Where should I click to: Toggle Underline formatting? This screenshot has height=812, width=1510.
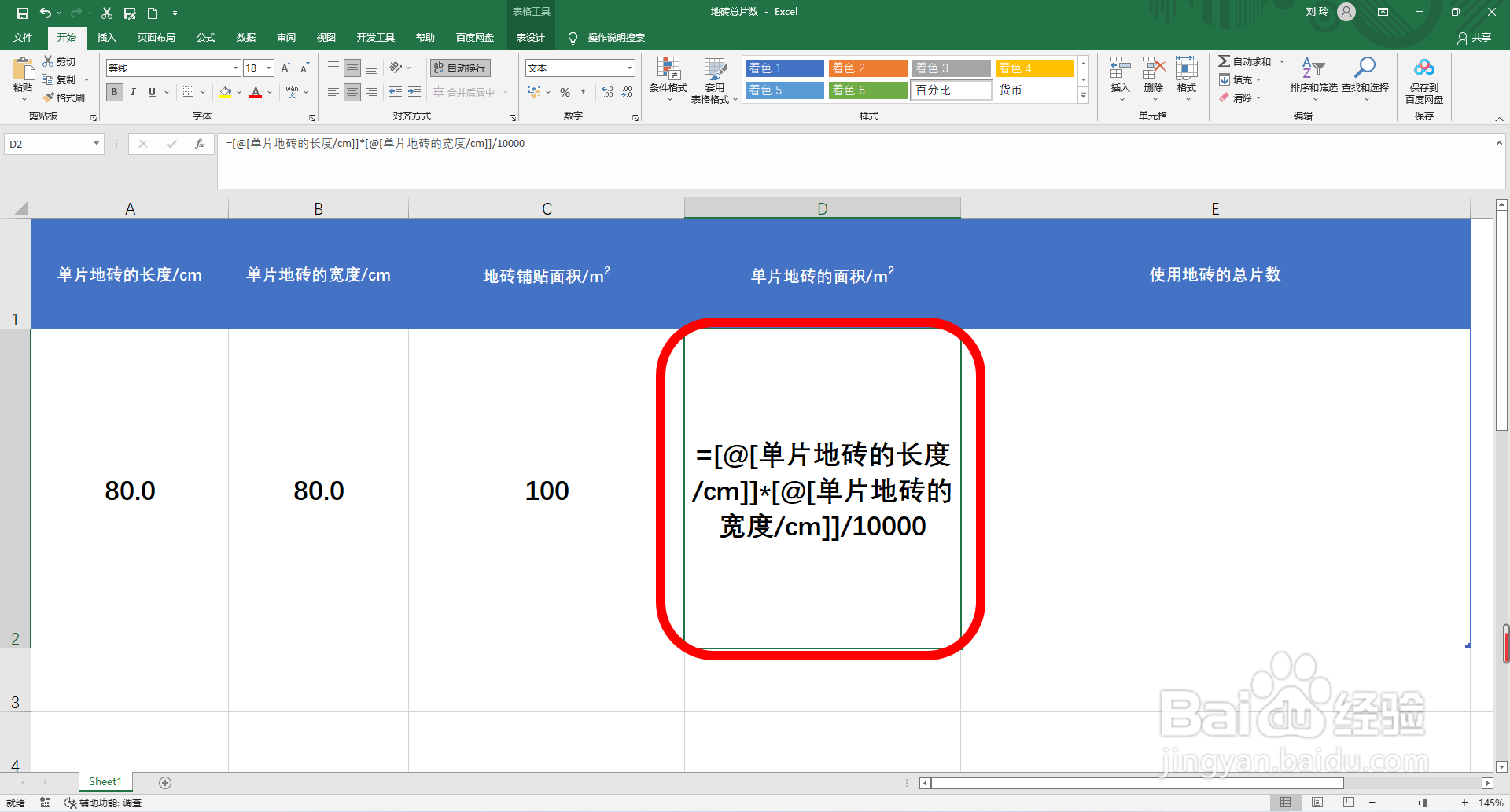[x=152, y=92]
